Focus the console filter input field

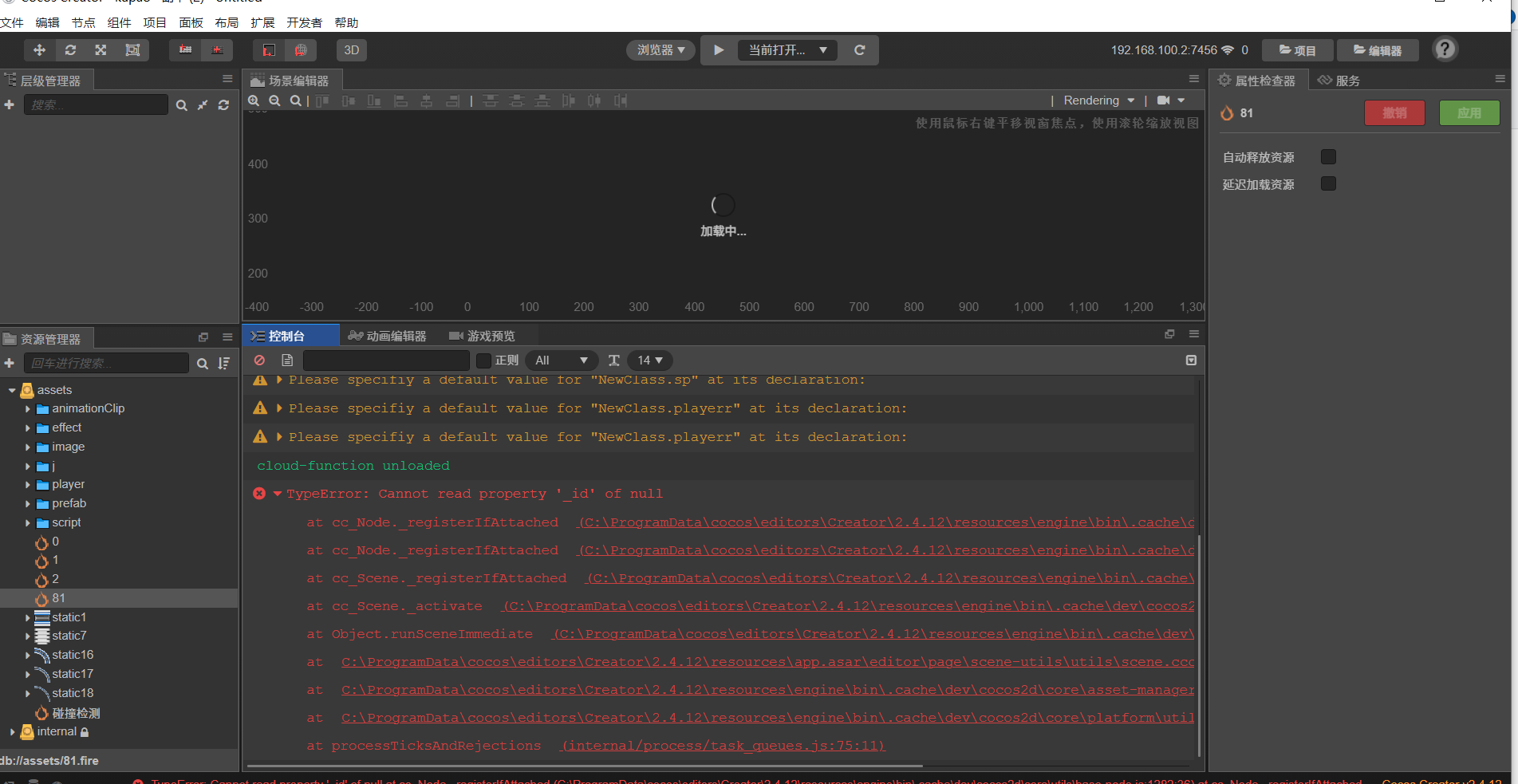tap(386, 360)
